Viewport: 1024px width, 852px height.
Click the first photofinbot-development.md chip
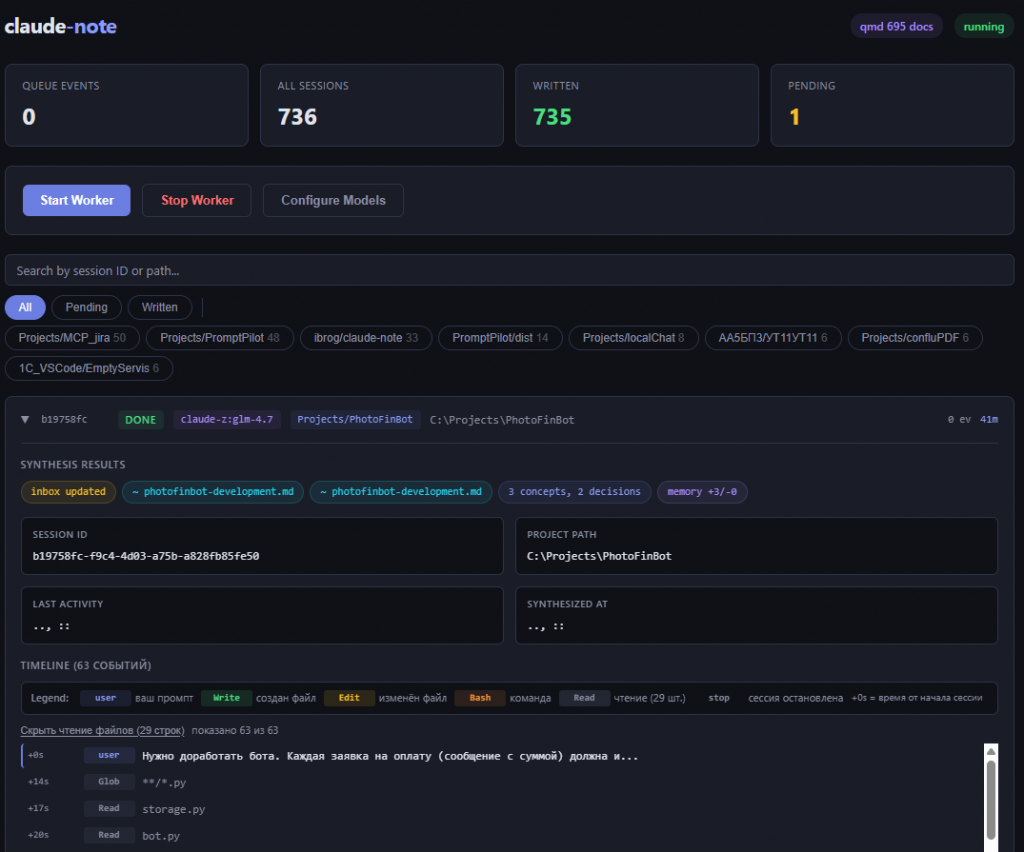click(213, 492)
